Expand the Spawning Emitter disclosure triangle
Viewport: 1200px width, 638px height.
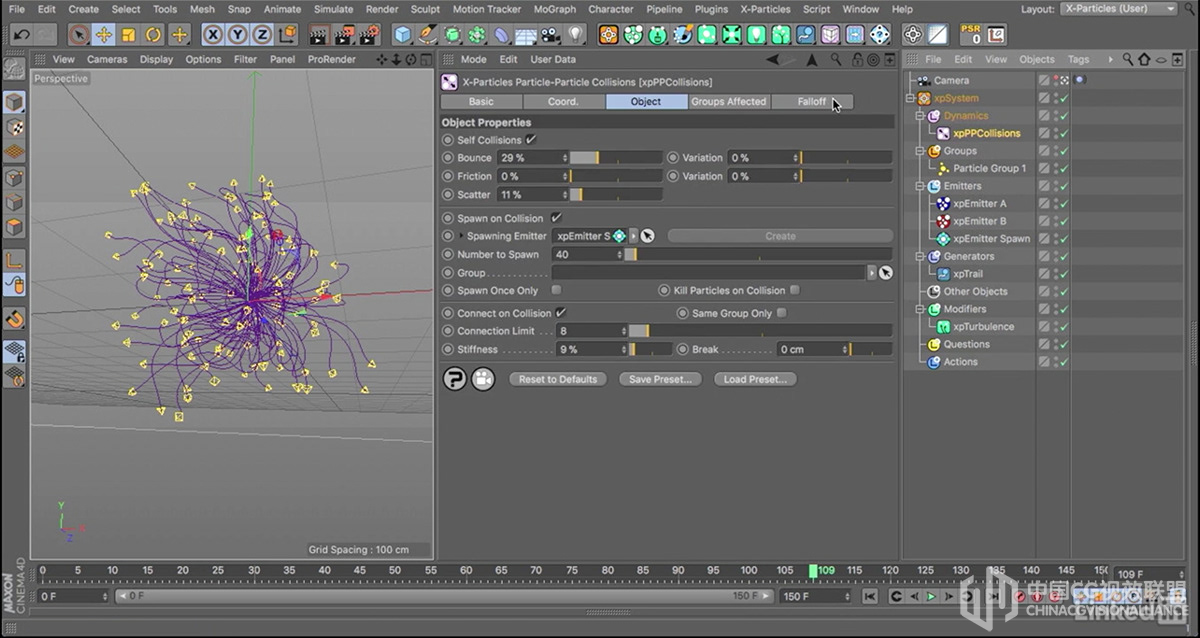click(461, 236)
